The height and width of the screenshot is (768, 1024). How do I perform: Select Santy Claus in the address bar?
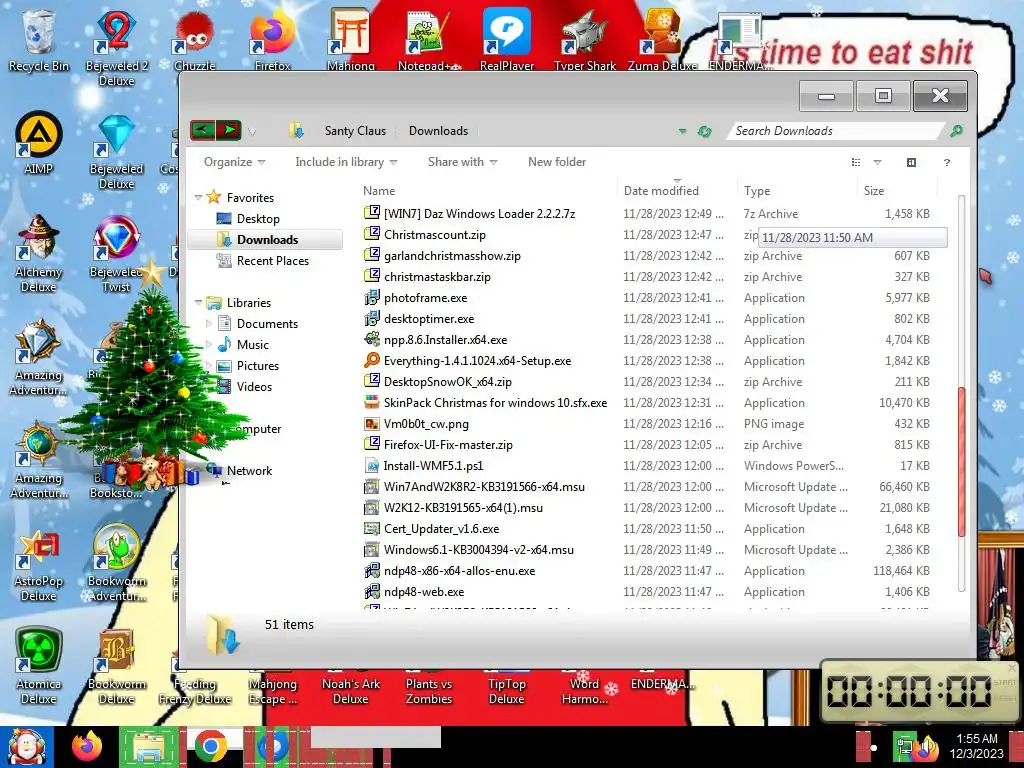tap(355, 131)
